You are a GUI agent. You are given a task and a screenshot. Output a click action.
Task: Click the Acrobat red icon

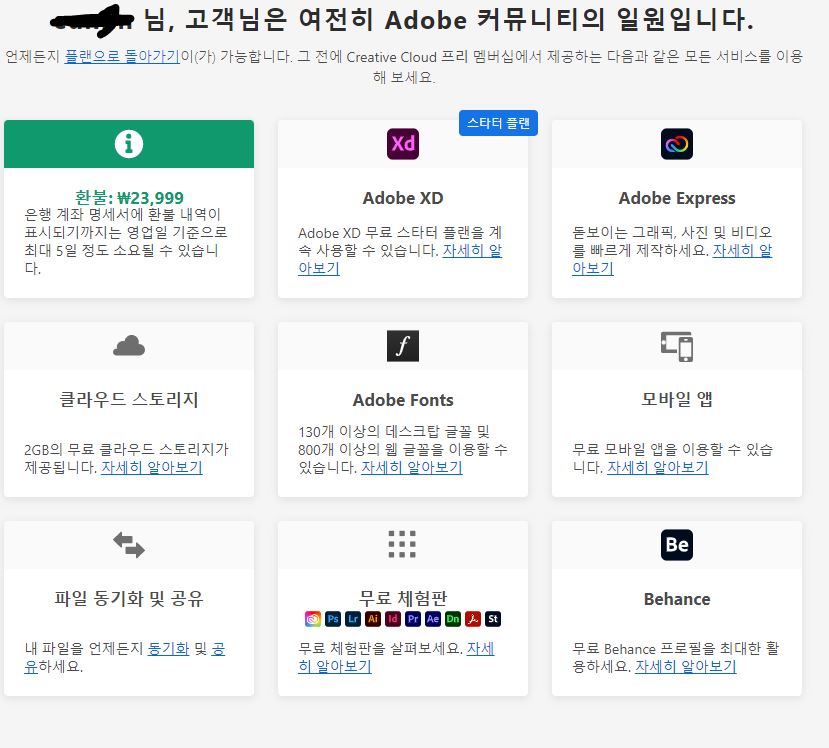473,619
